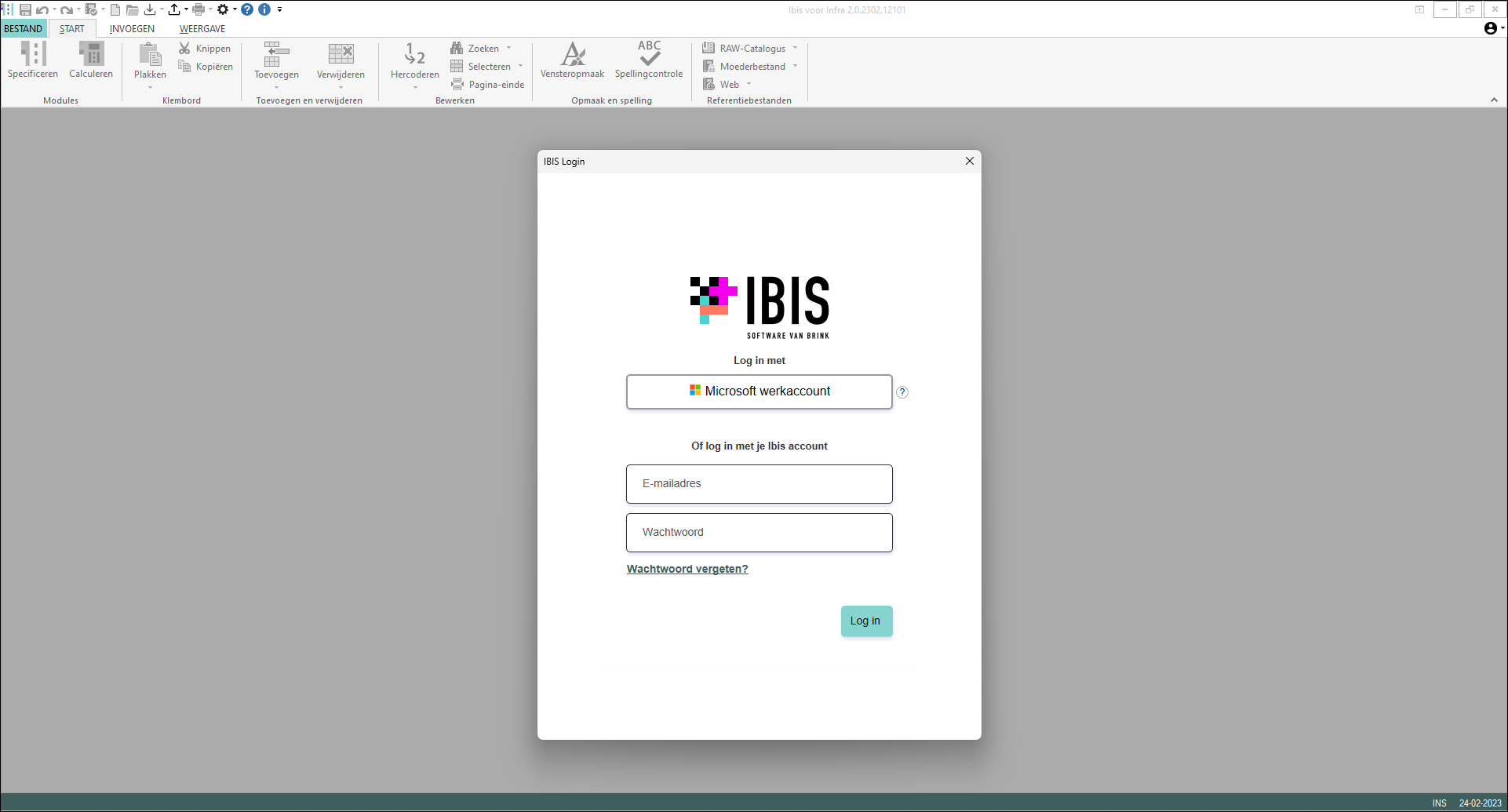Screen dimensions: 1508x812
Task: Click the user account icon at top right
Action: 1490,28
